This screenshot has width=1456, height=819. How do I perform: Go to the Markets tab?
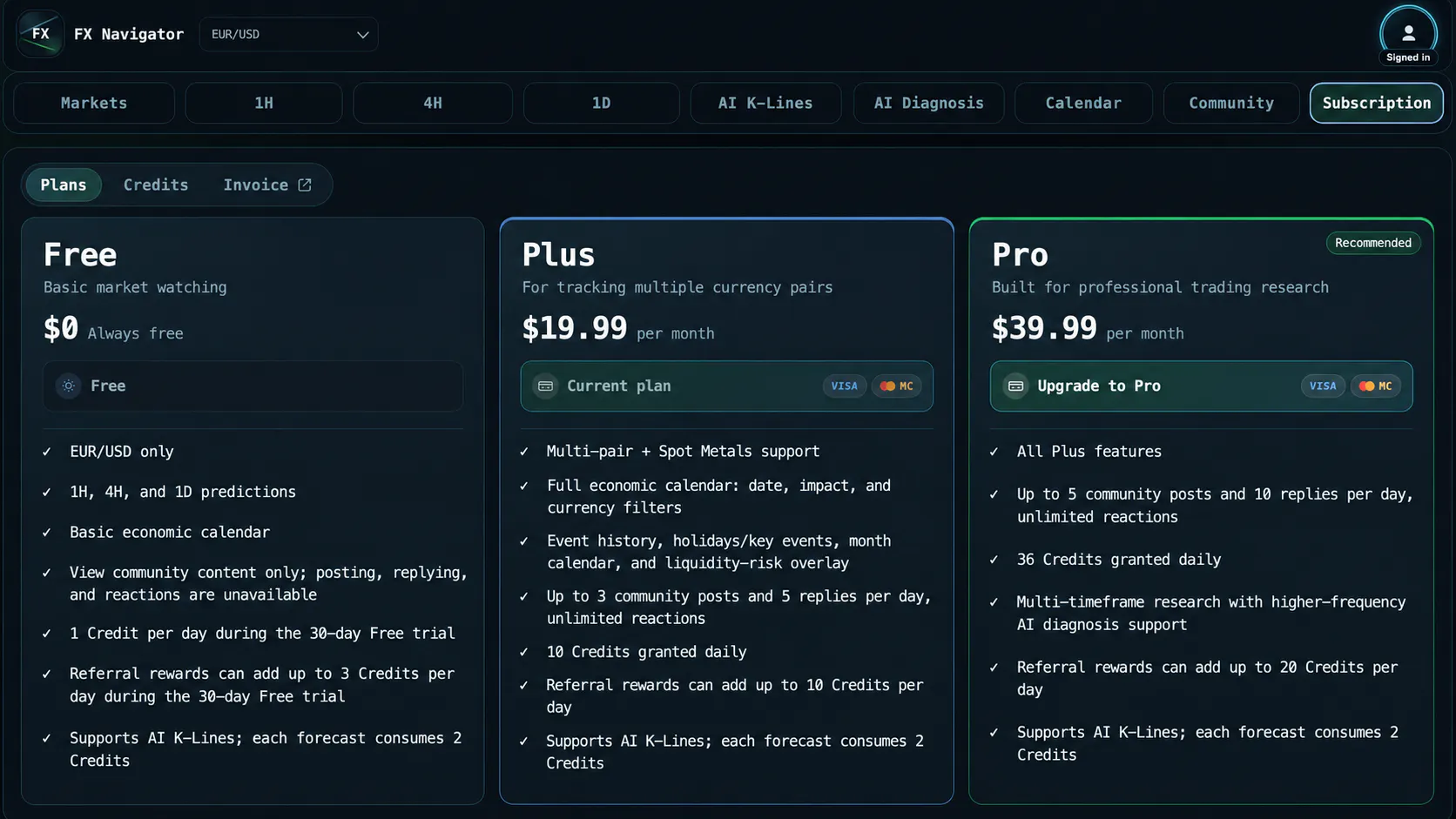pyautogui.click(x=94, y=103)
